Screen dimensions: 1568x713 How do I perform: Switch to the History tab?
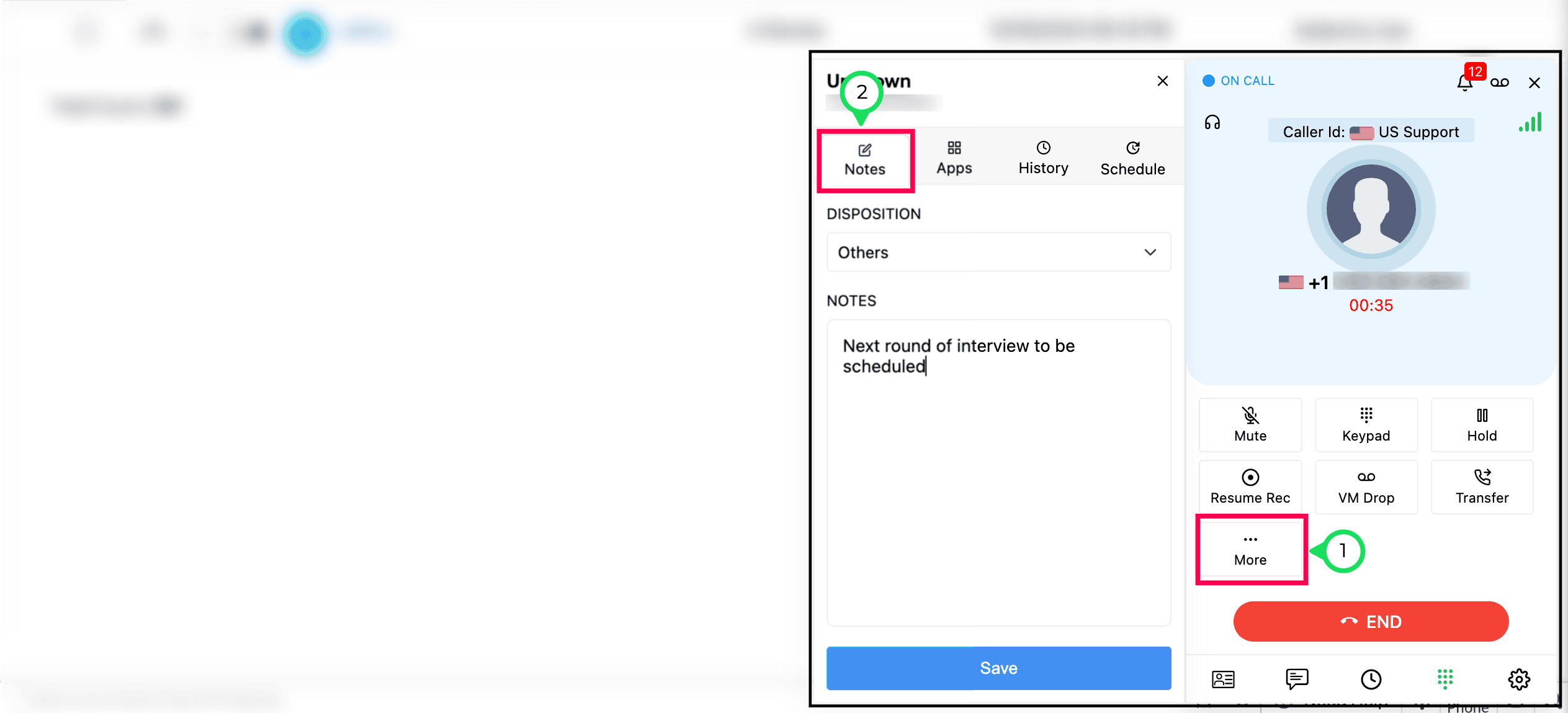click(1043, 158)
